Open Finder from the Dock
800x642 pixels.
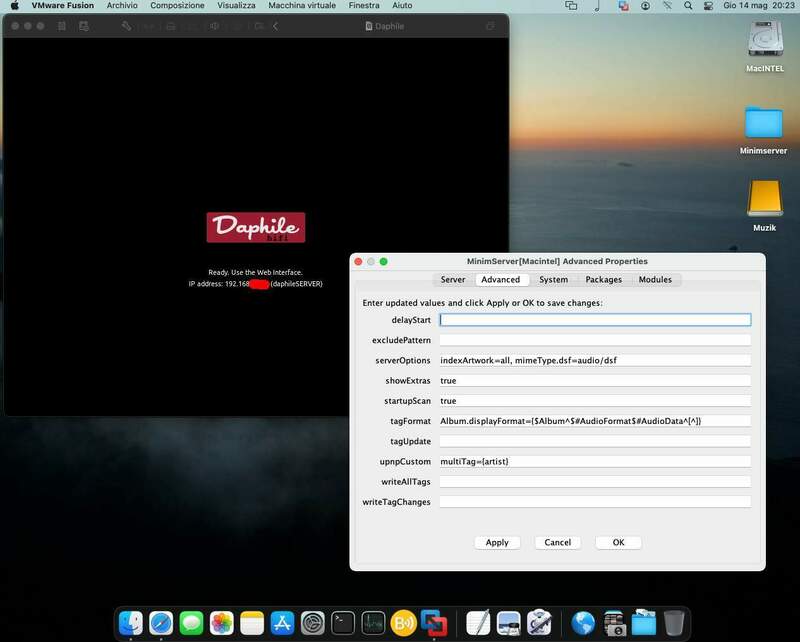pyautogui.click(x=131, y=623)
